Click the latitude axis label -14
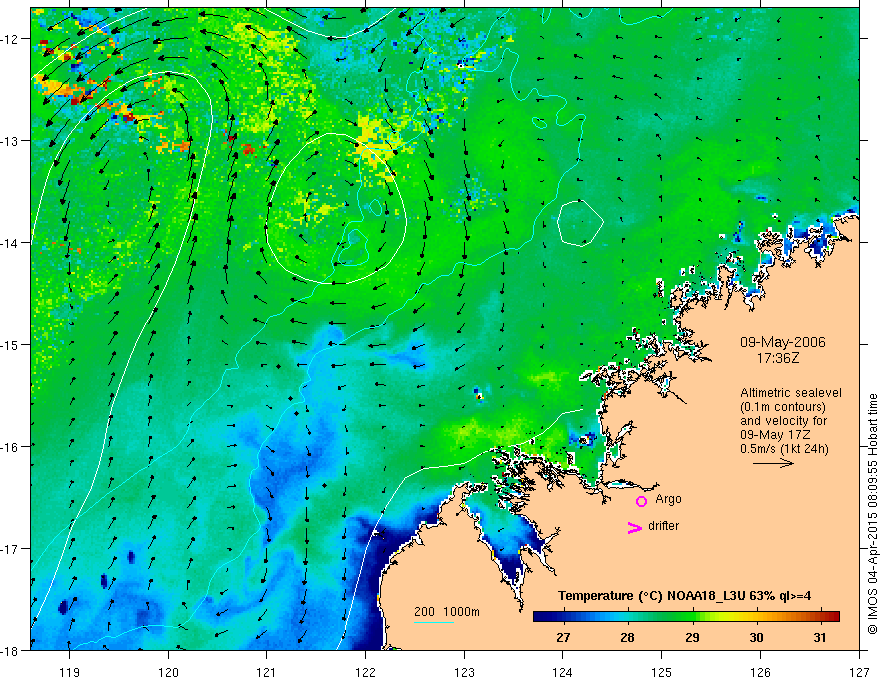 point(10,243)
